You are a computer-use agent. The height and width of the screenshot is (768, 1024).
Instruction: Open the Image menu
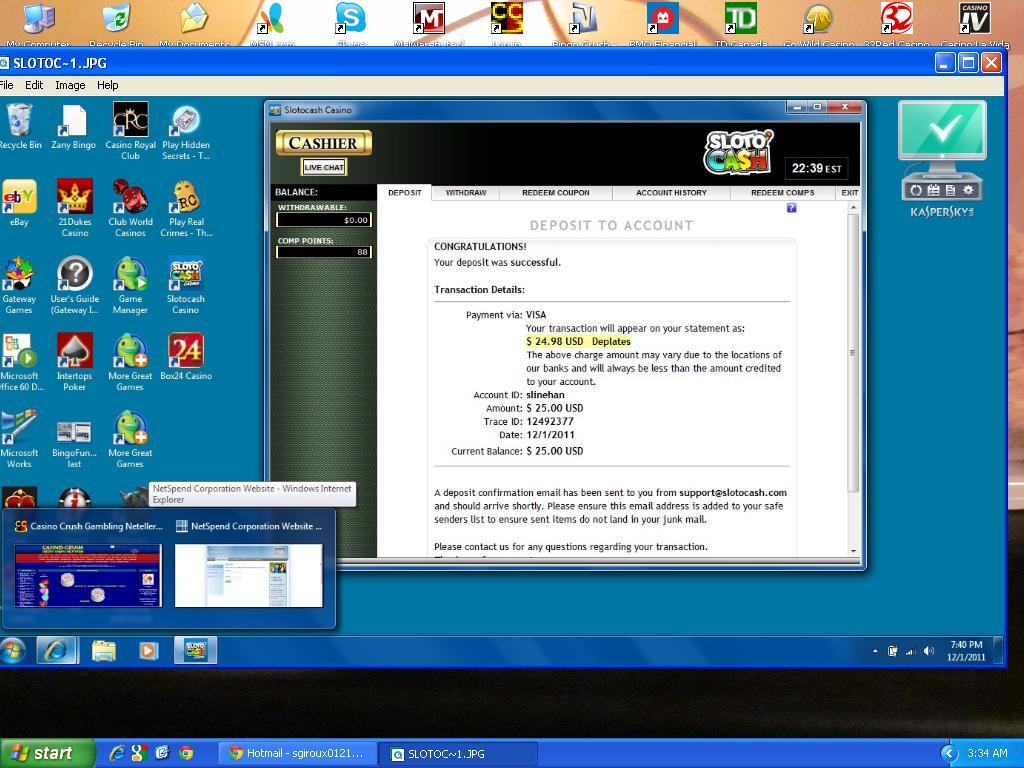coord(70,85)
